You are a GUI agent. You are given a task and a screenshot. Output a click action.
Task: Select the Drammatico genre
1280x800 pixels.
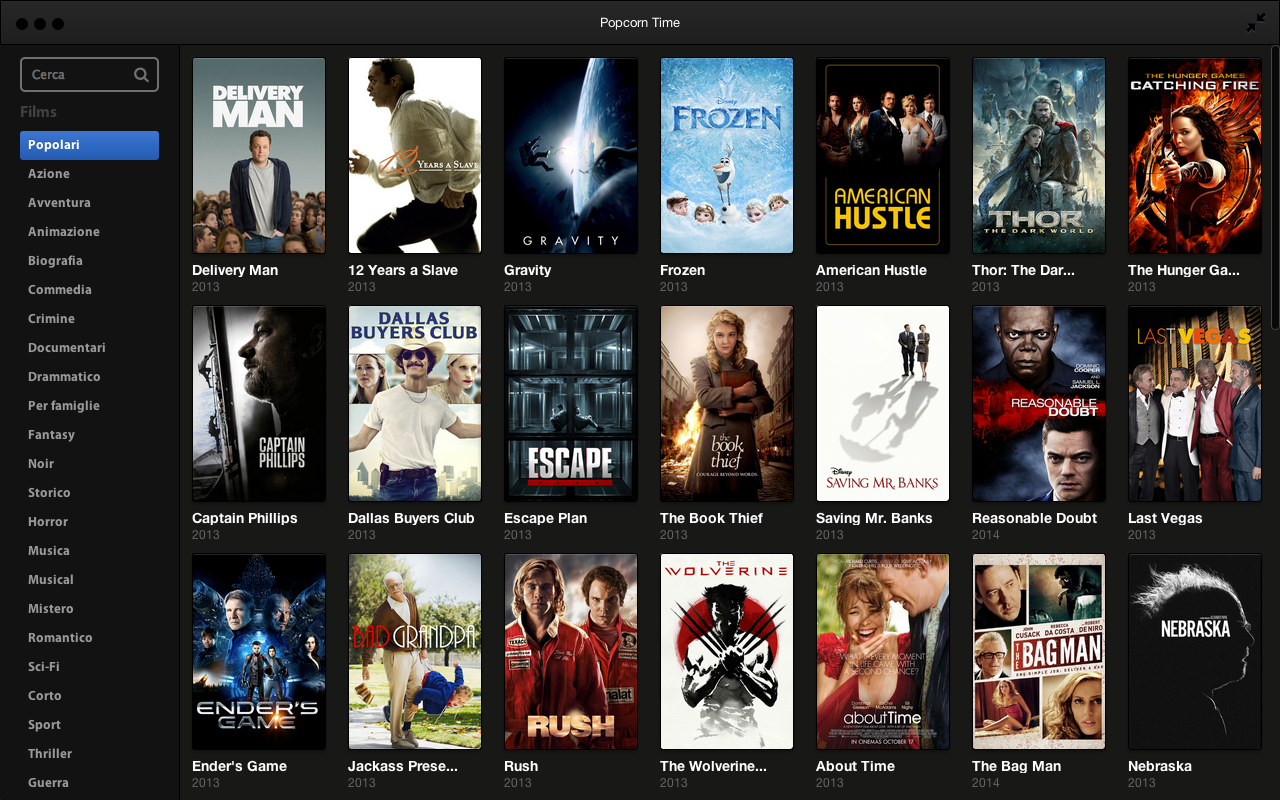point(64,377)
